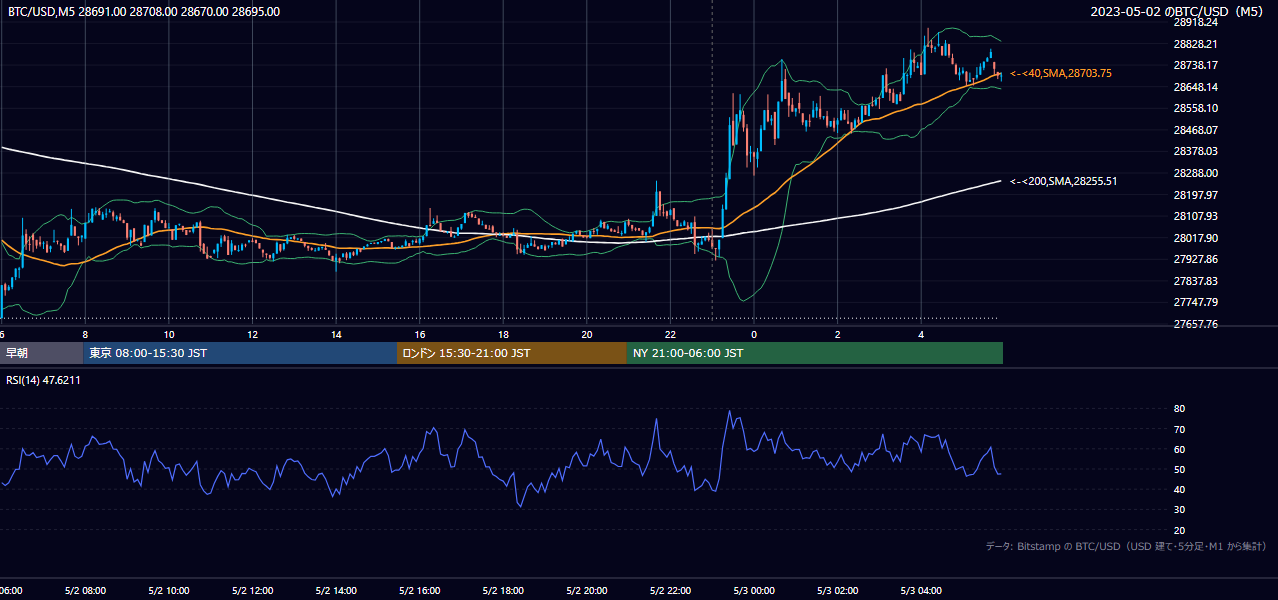Click hour tick 18 under price chart
This screenshot has width=1278, height=600.
pyautogui.click(x=503, y=334)
